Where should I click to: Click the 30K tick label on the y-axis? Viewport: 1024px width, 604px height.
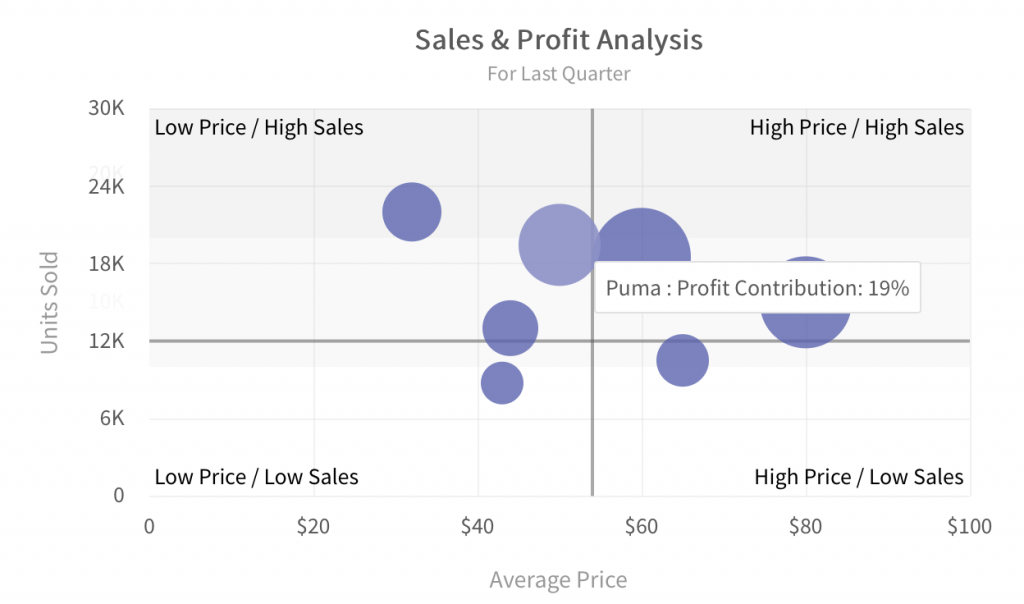pyautogui.click(x=106, y=108)
